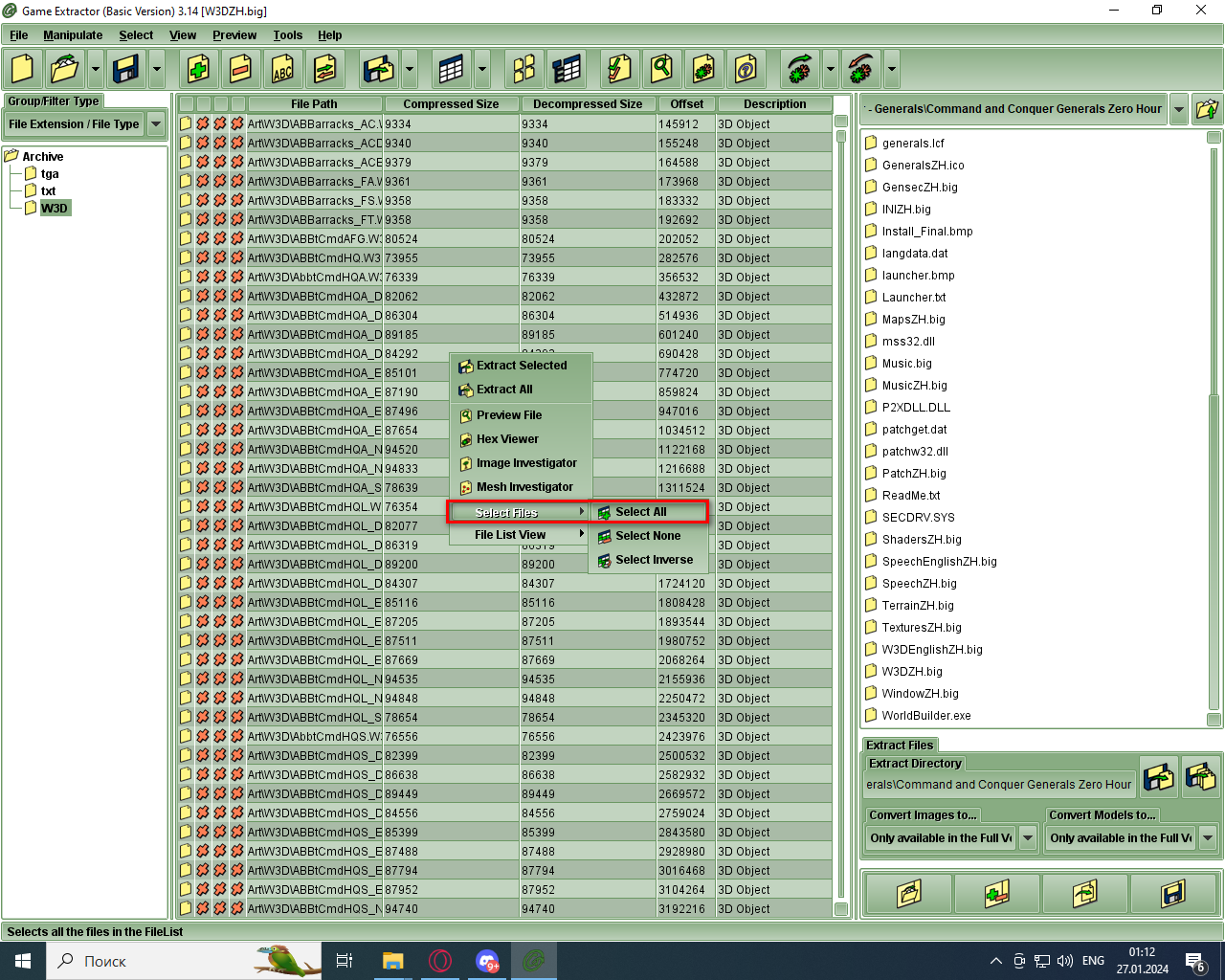
Task: Click the Remove Files red minus icon
Action: point(240,69)
